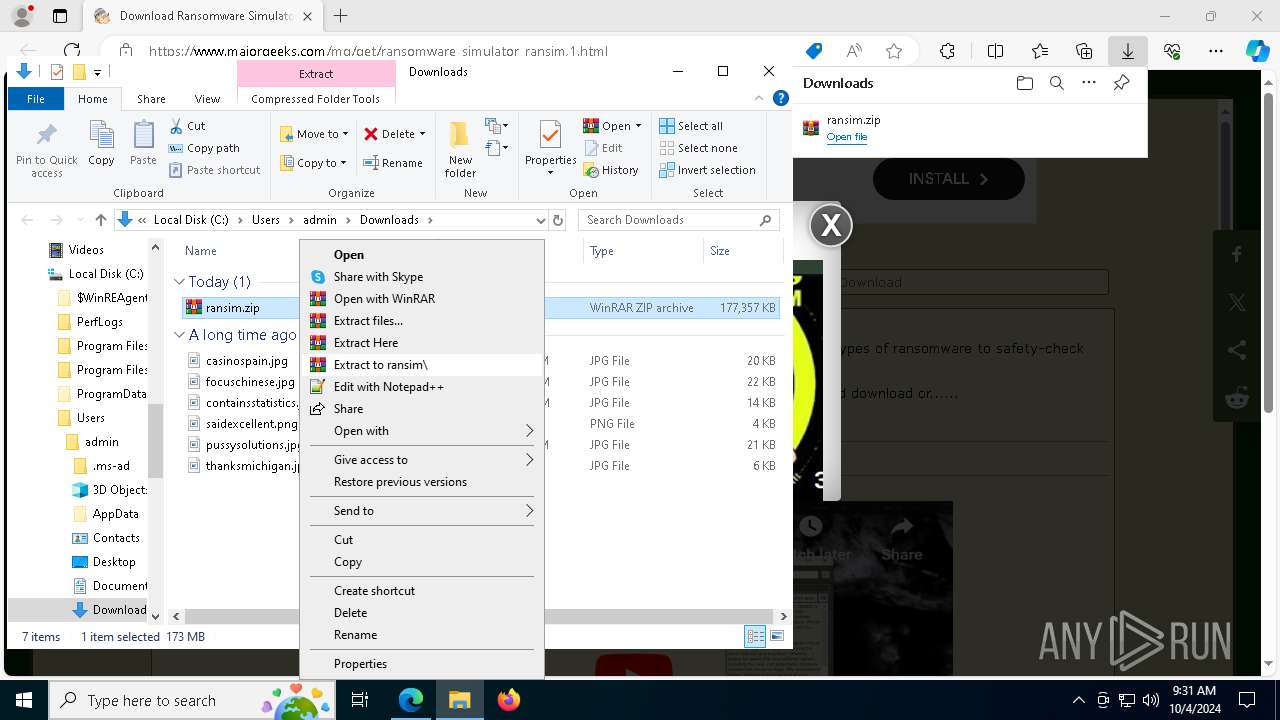Select Extract files... menu entry
Image resolution: width=1280 pixels, height=720 pixels.
click(x=421, y=321)
